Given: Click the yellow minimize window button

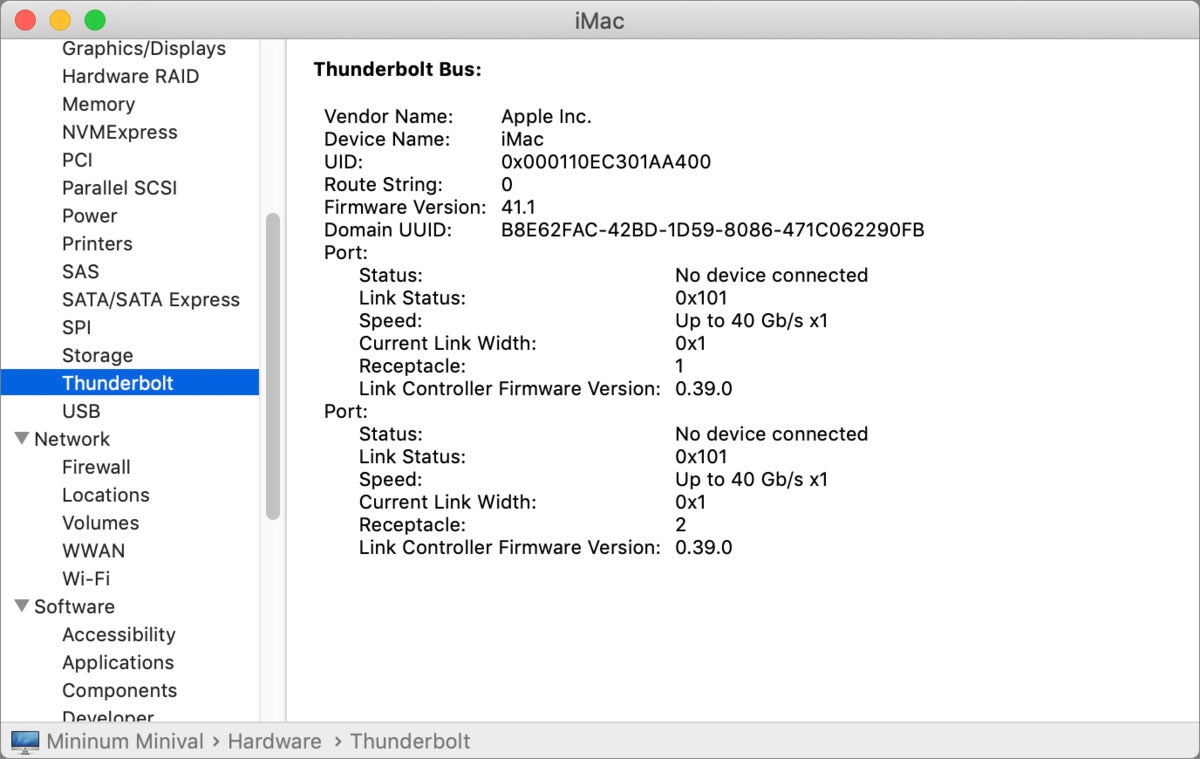Looking at the screenshot, I should click(x=60, y=20).
